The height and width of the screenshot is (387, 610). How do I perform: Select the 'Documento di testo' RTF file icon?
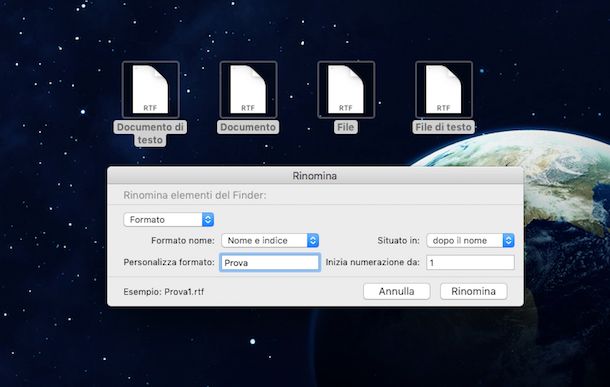pos(151,89)
